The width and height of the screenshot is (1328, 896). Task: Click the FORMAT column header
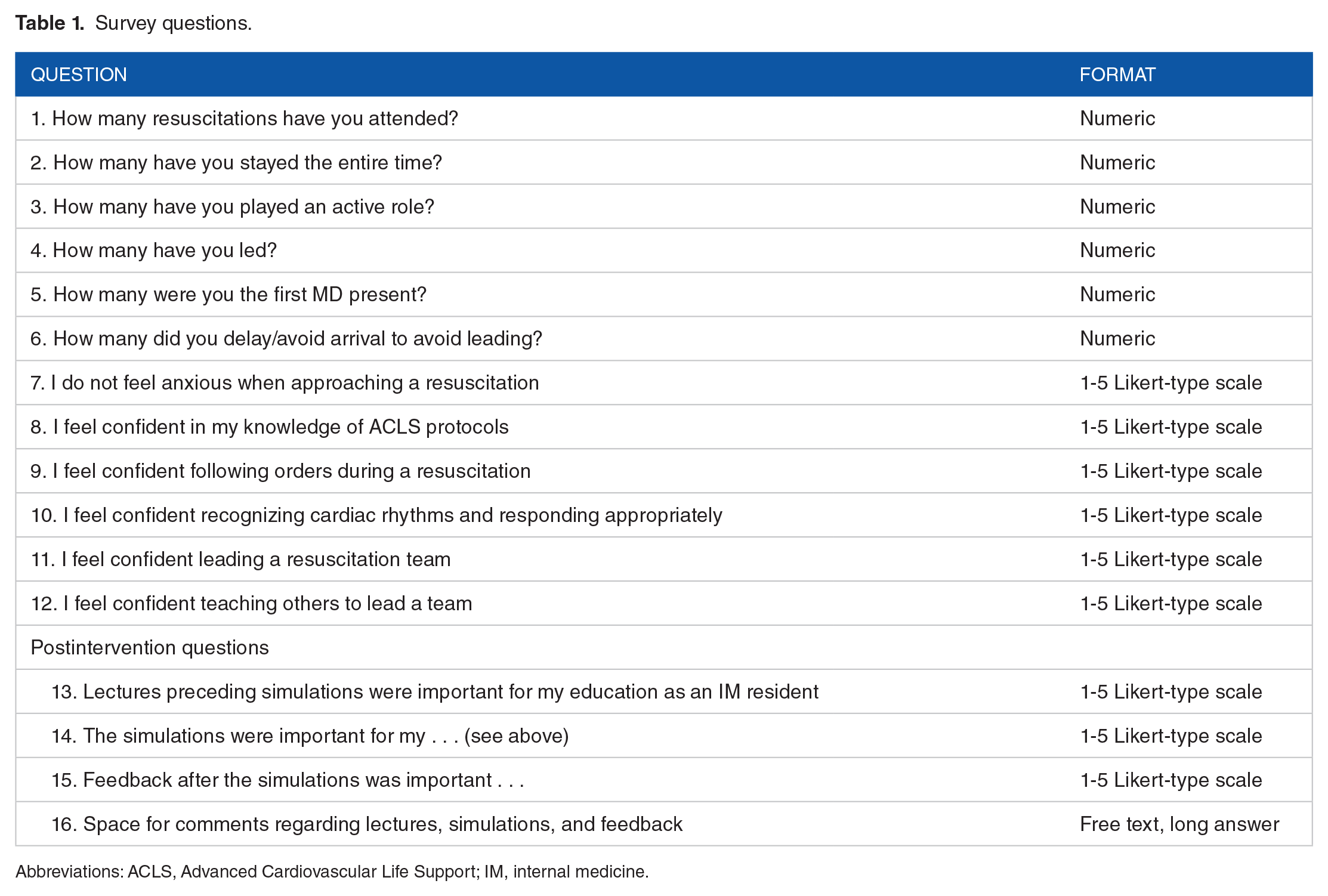click(x=1117, y=75)
